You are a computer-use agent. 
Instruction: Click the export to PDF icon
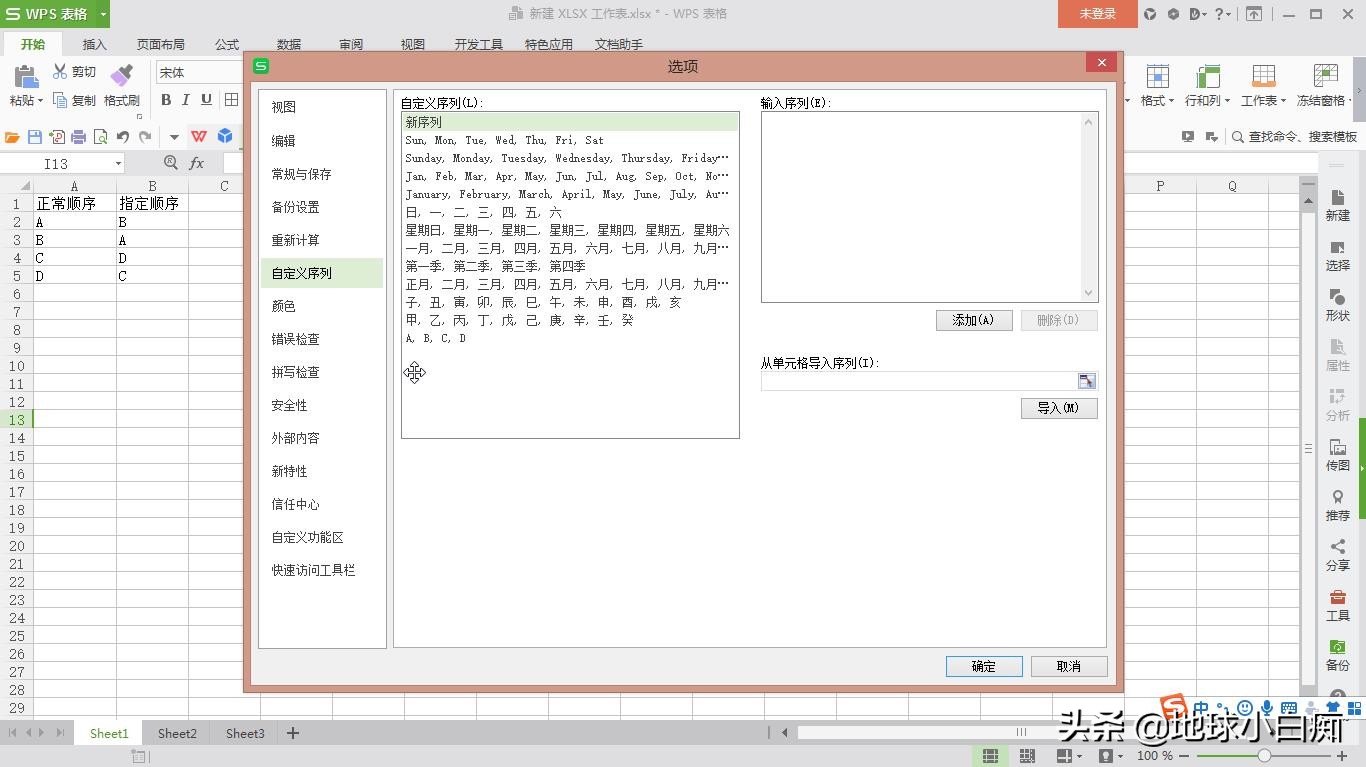click(57, 137)
